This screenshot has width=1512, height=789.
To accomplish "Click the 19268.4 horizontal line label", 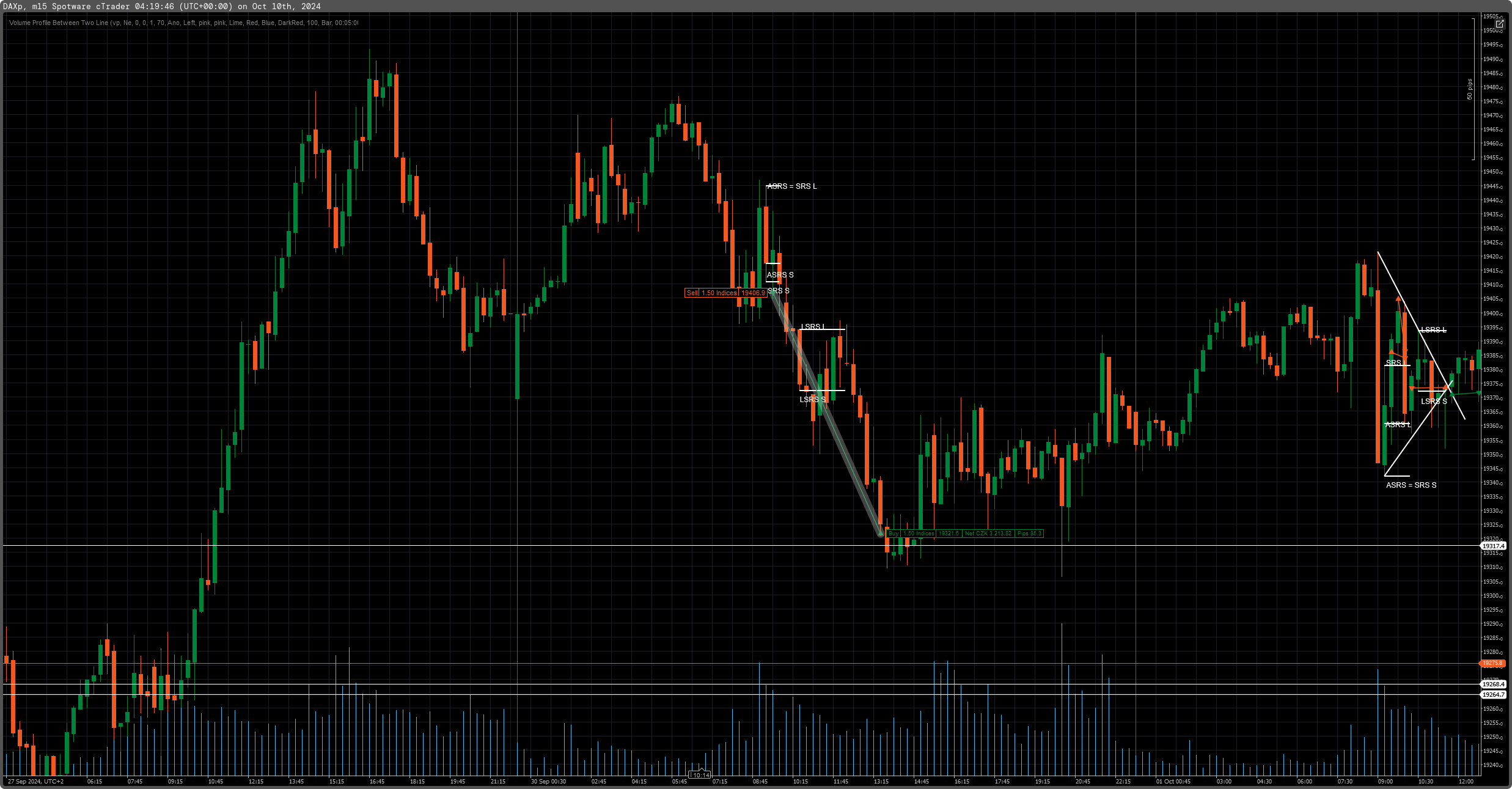I will 1493,684.
